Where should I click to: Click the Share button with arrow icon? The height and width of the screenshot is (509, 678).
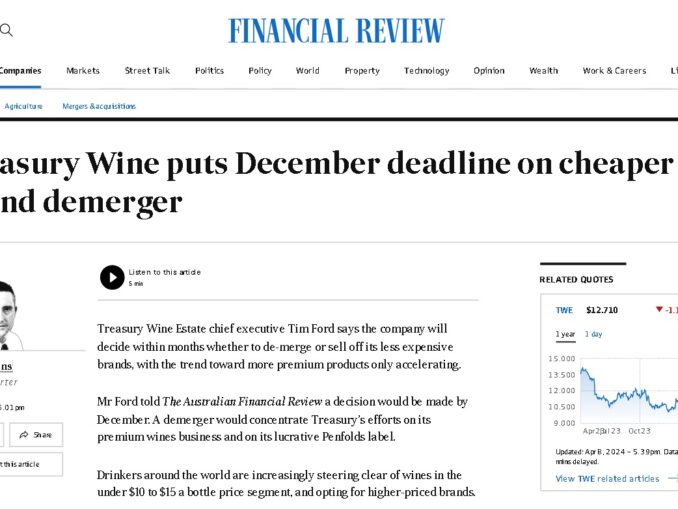(36, 435)
